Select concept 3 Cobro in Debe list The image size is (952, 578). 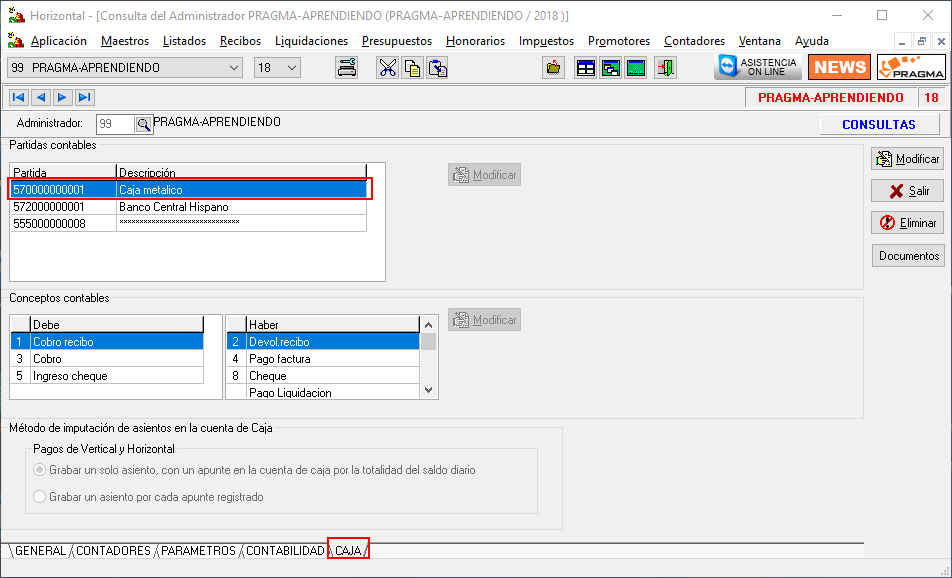click(107, 359)
